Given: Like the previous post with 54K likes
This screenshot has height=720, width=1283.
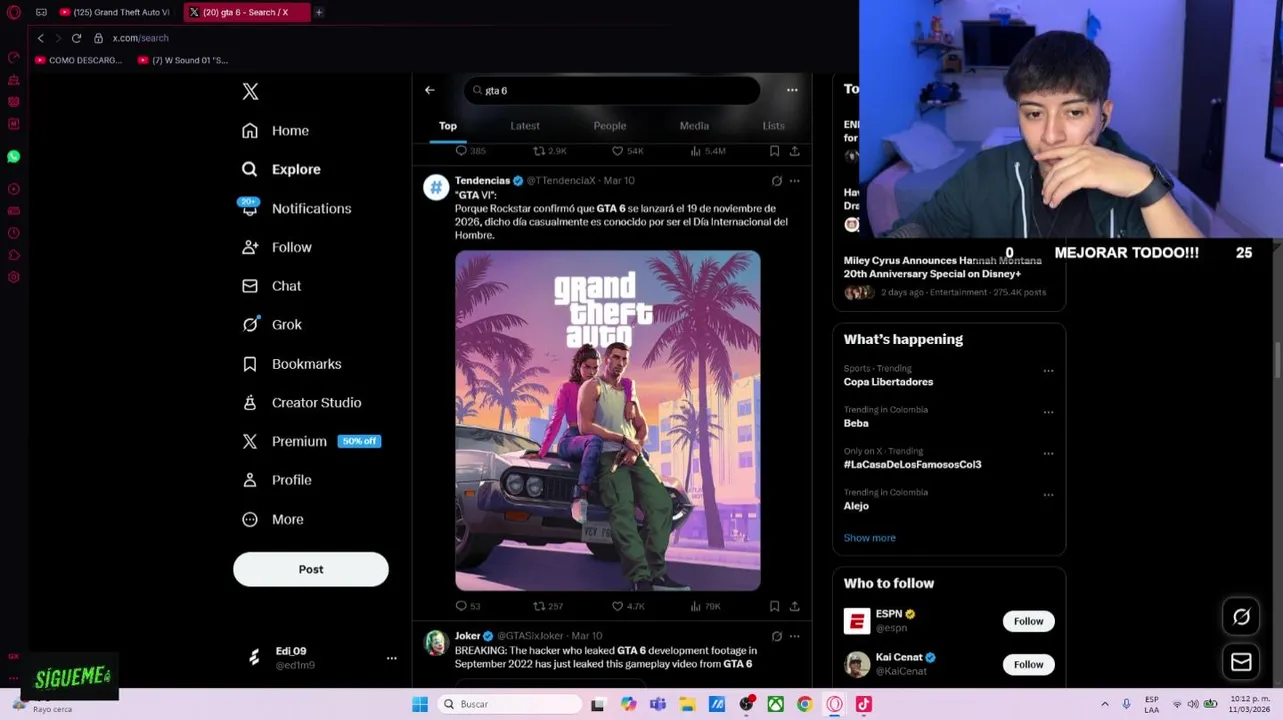Looking at the screenshot, I should pos(628,151).
